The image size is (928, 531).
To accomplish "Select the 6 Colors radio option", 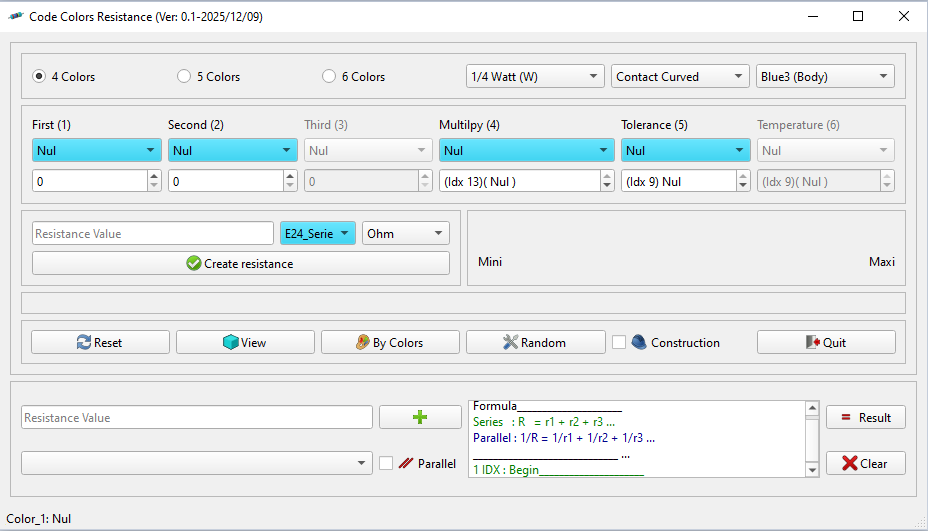I will (329, 76).
